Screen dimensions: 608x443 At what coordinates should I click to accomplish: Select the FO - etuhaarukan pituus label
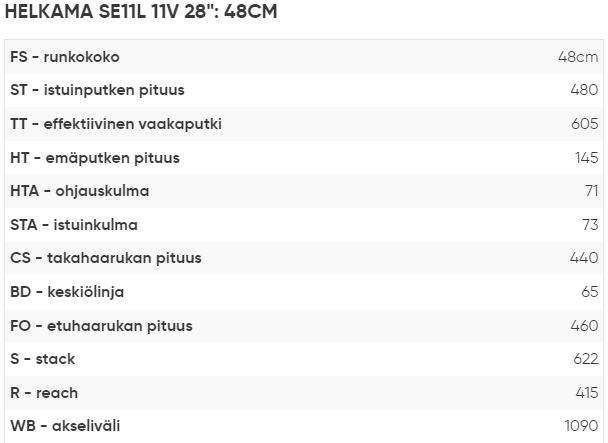pos(101,326)
